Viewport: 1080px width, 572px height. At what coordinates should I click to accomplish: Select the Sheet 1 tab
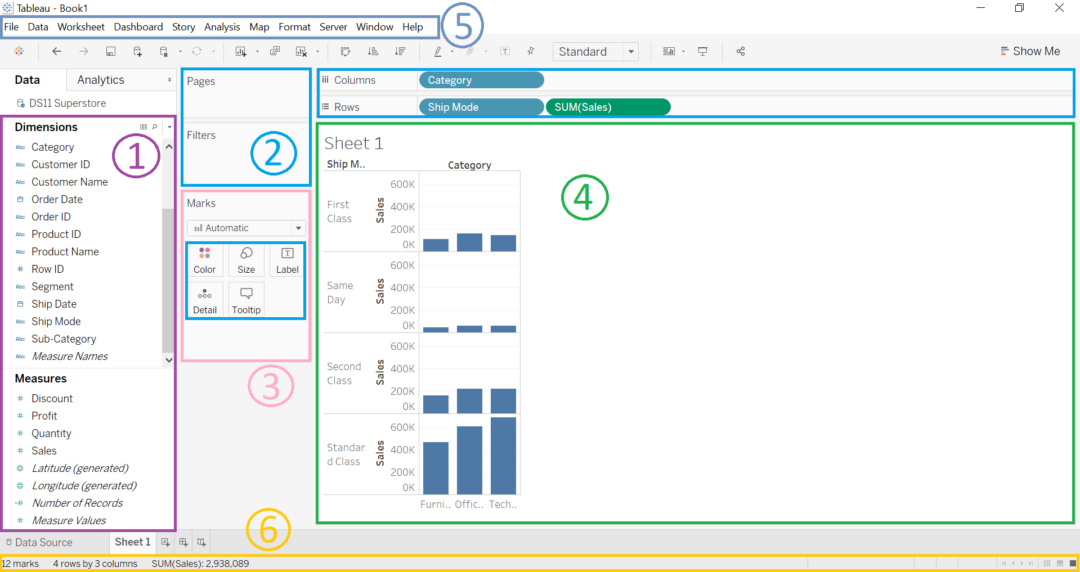132,542
